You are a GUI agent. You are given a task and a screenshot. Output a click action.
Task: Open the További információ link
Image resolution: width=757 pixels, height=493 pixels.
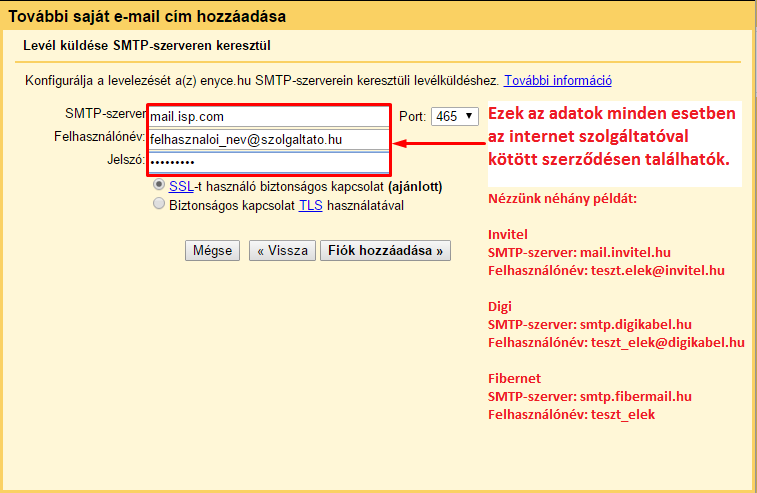558,80
